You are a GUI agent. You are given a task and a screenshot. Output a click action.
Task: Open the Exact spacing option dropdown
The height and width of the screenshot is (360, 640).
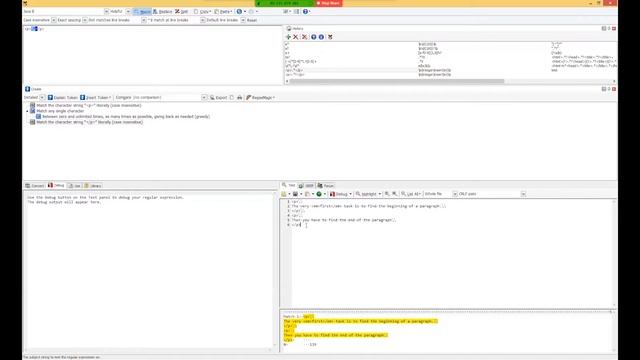coord(85,20)
